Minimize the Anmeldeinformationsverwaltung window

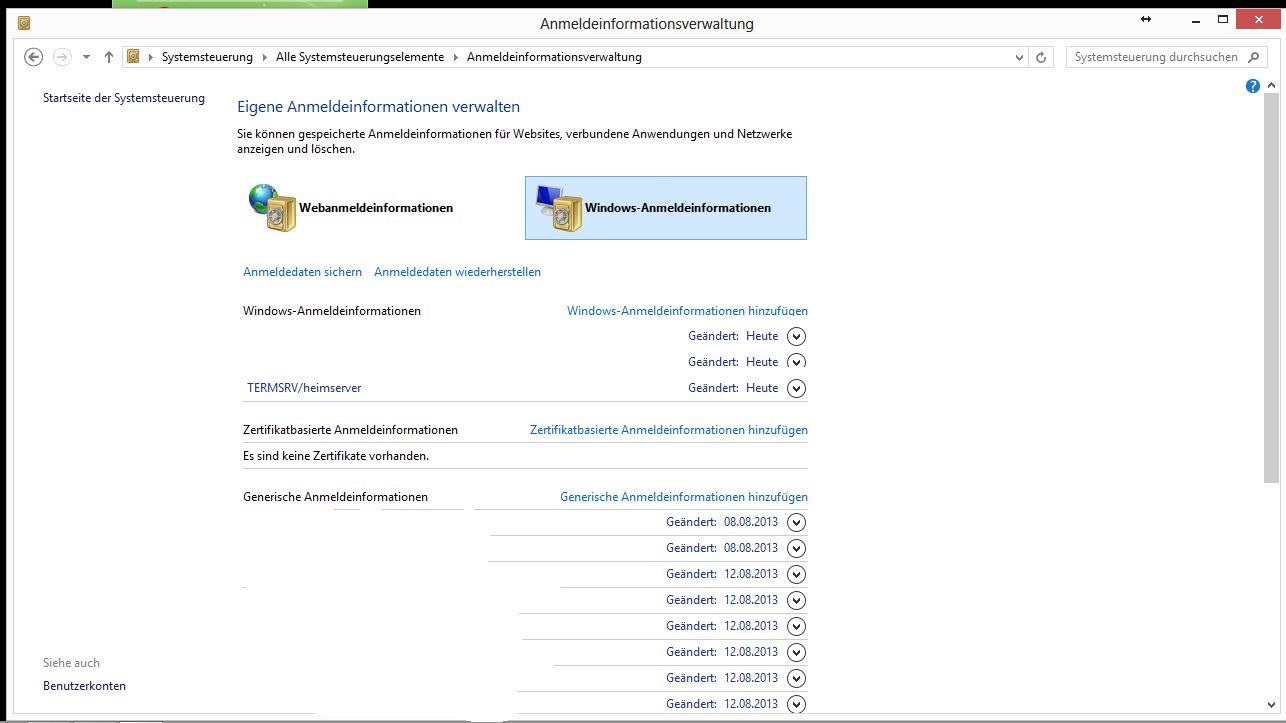tap(1196, 19)
